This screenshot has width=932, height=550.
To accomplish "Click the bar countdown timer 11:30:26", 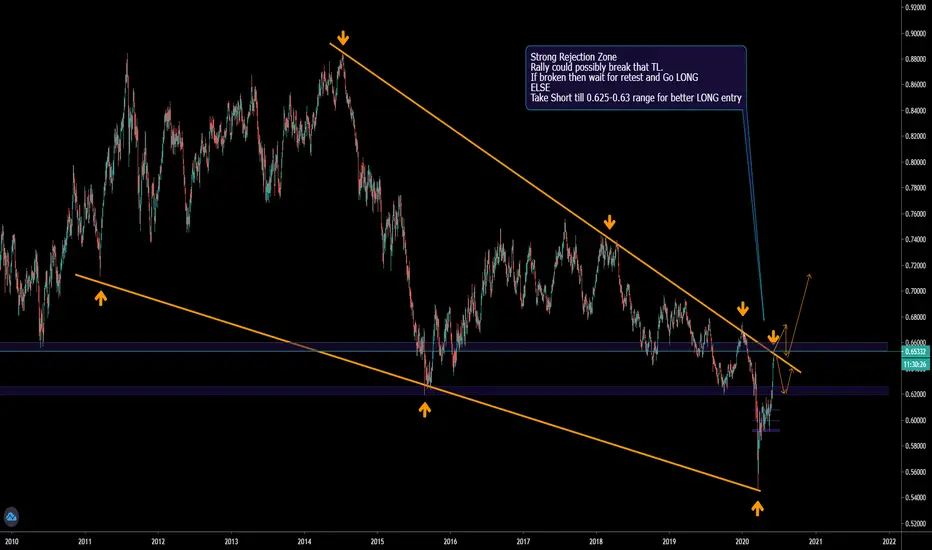I will (x=916, y=364).
